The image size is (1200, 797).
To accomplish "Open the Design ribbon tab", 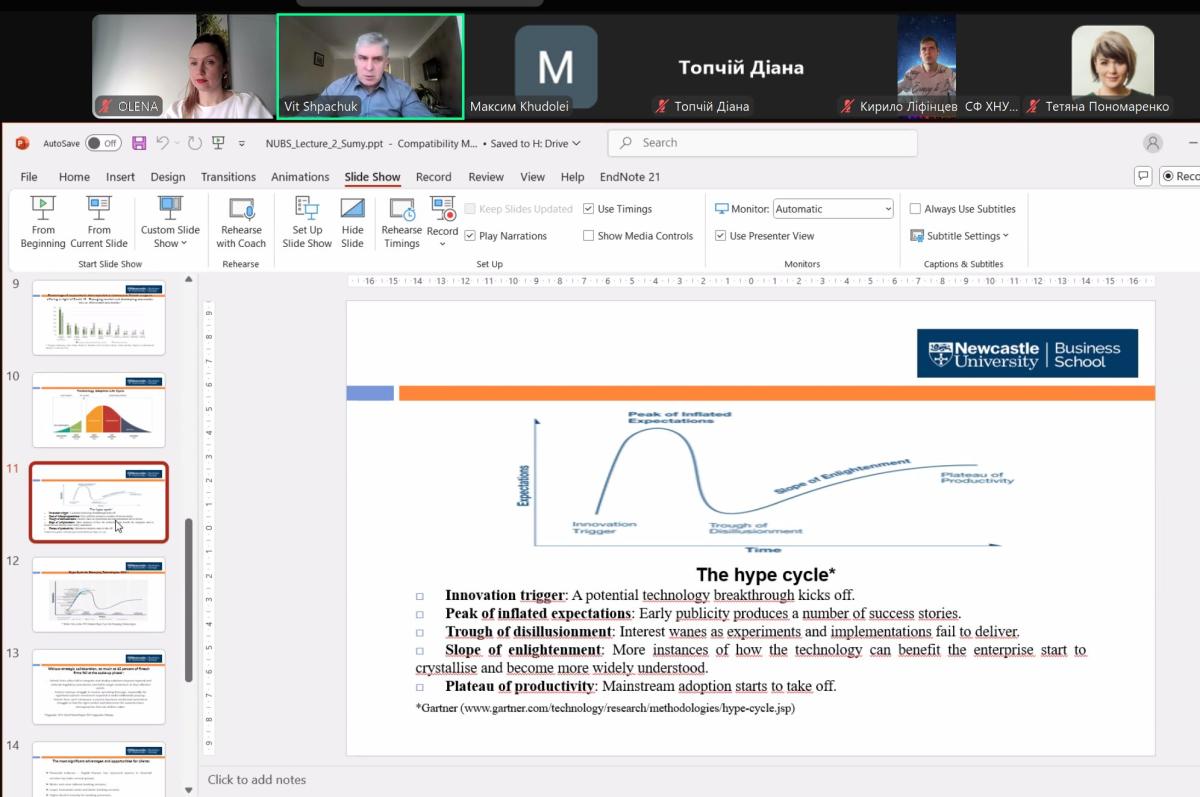I will click(168, 177).
